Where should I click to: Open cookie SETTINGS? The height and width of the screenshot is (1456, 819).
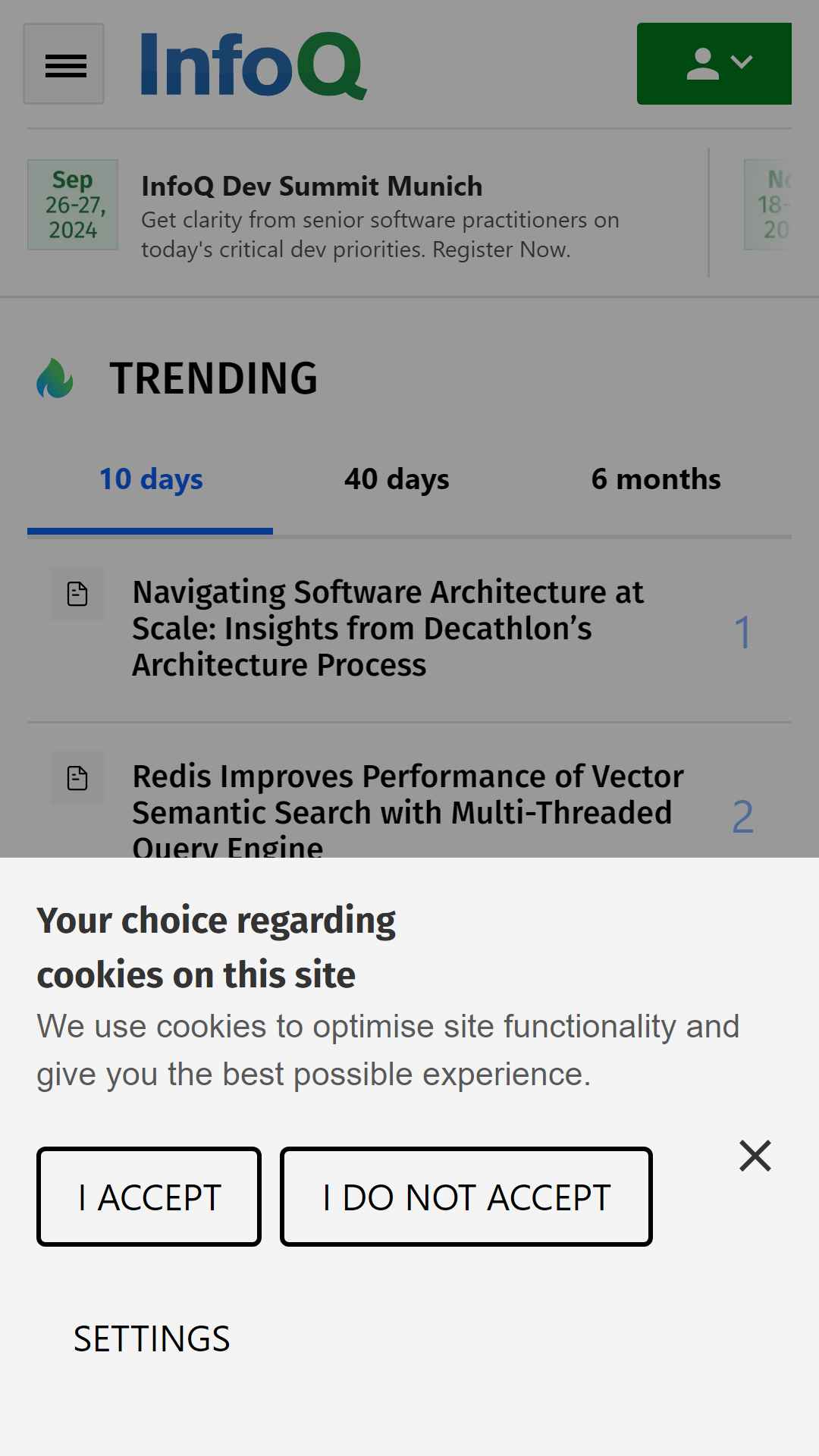152,1339
